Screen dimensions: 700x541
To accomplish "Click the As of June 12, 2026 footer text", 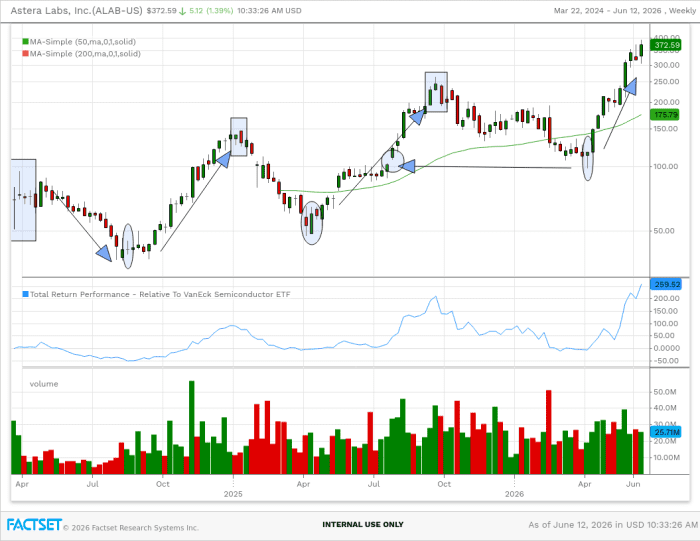I will 613,525.
